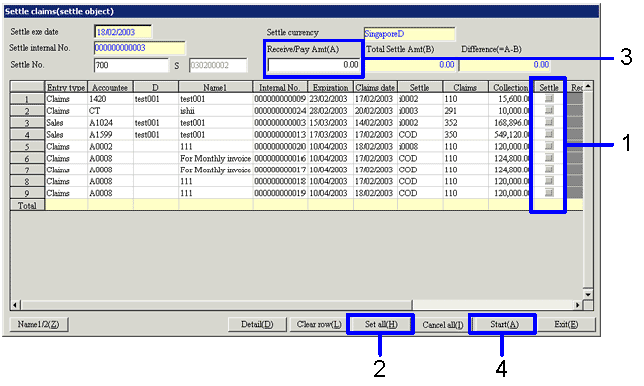Tick the Settle checkbox in row 3
This screenshot has height=386, width=644.
point(549,122)
